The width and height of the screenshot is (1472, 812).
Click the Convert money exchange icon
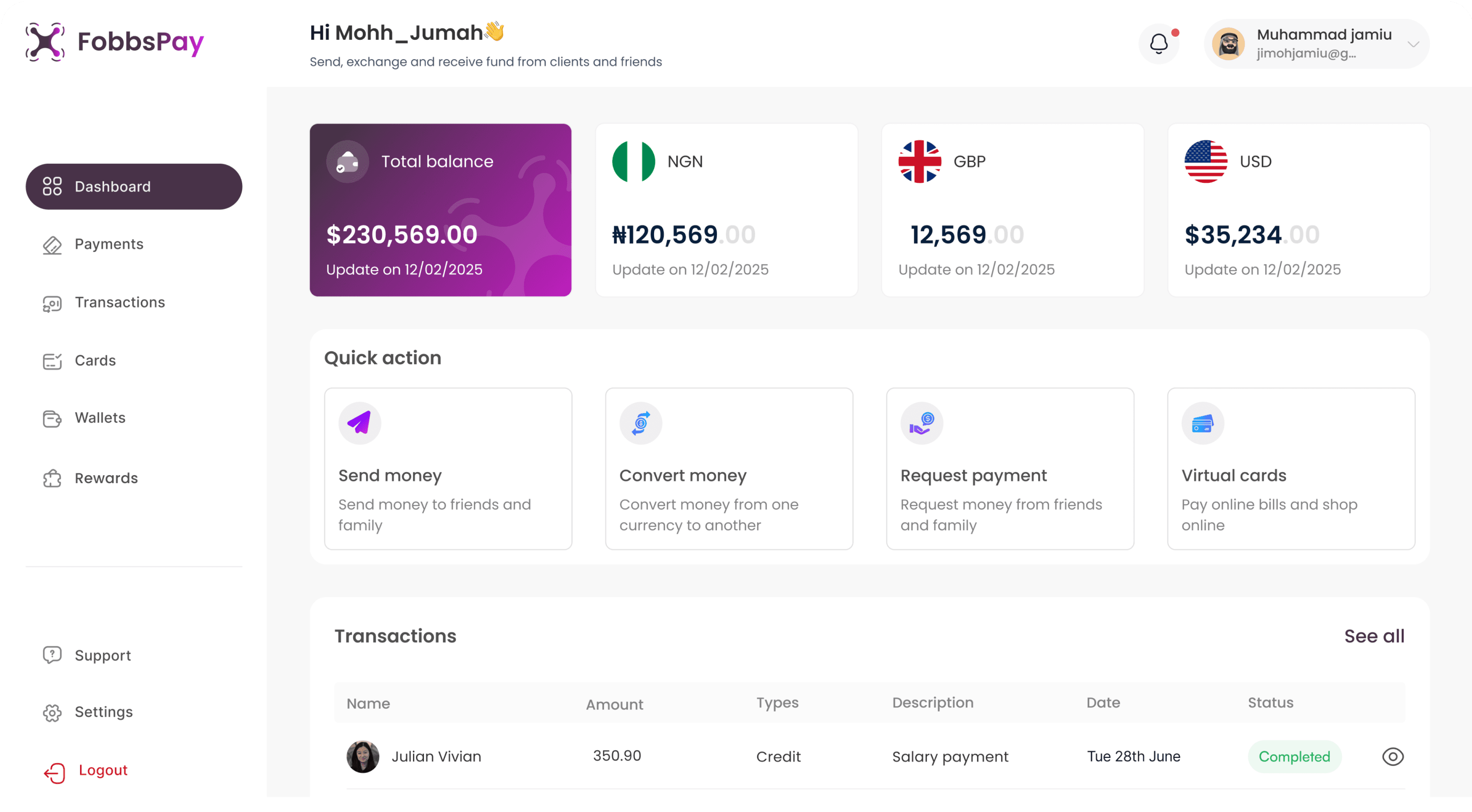click(x=641, y=423)
